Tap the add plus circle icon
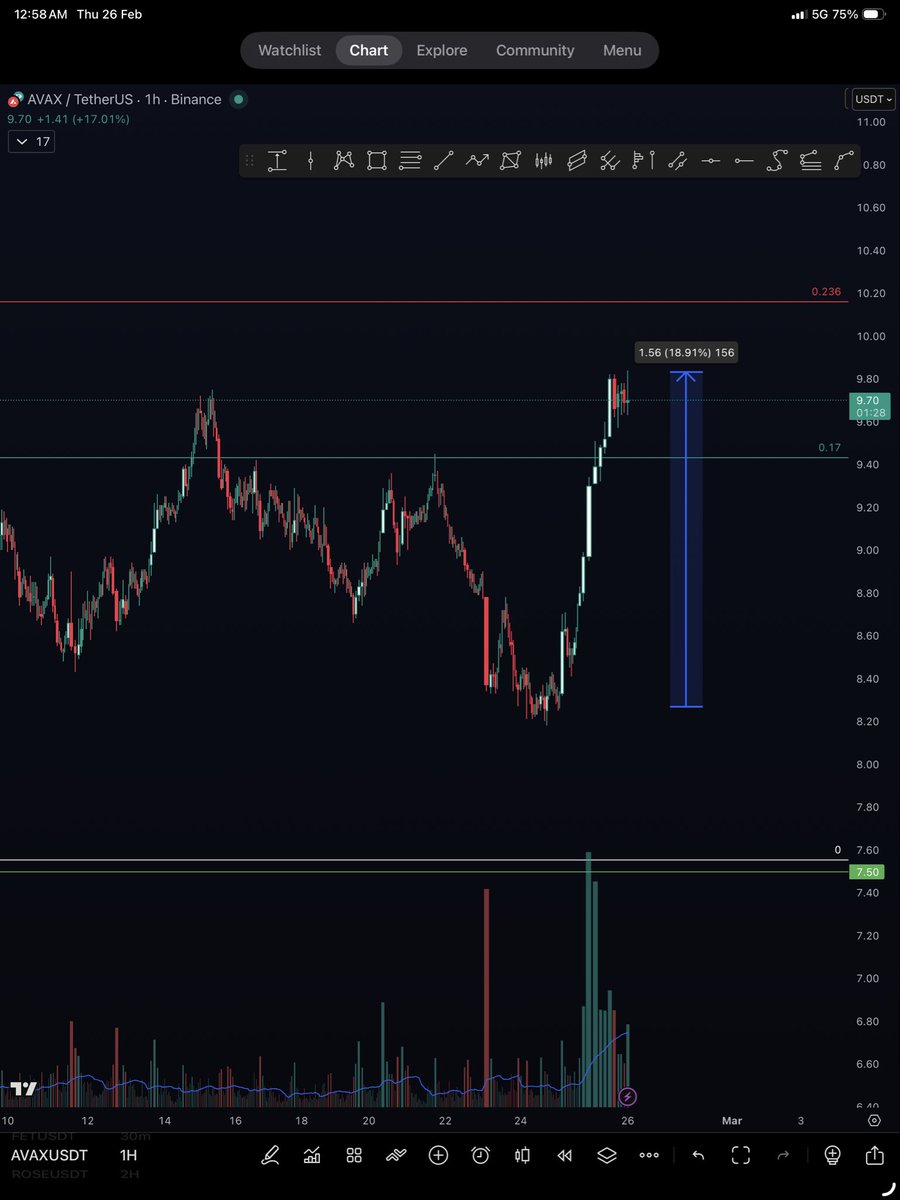900x1200 pixels. point(438,1155)
